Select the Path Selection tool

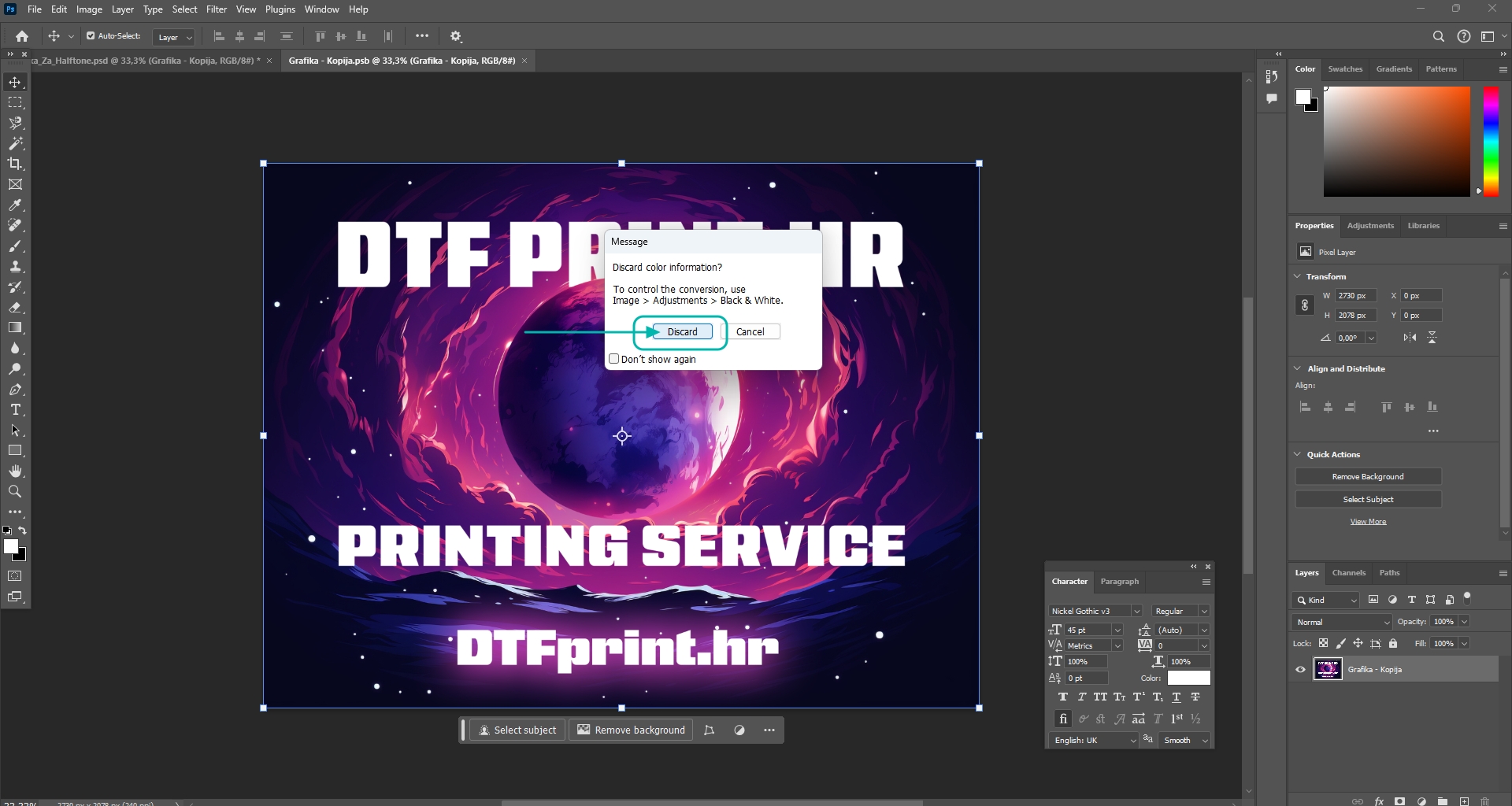click(x=15, y=430)
